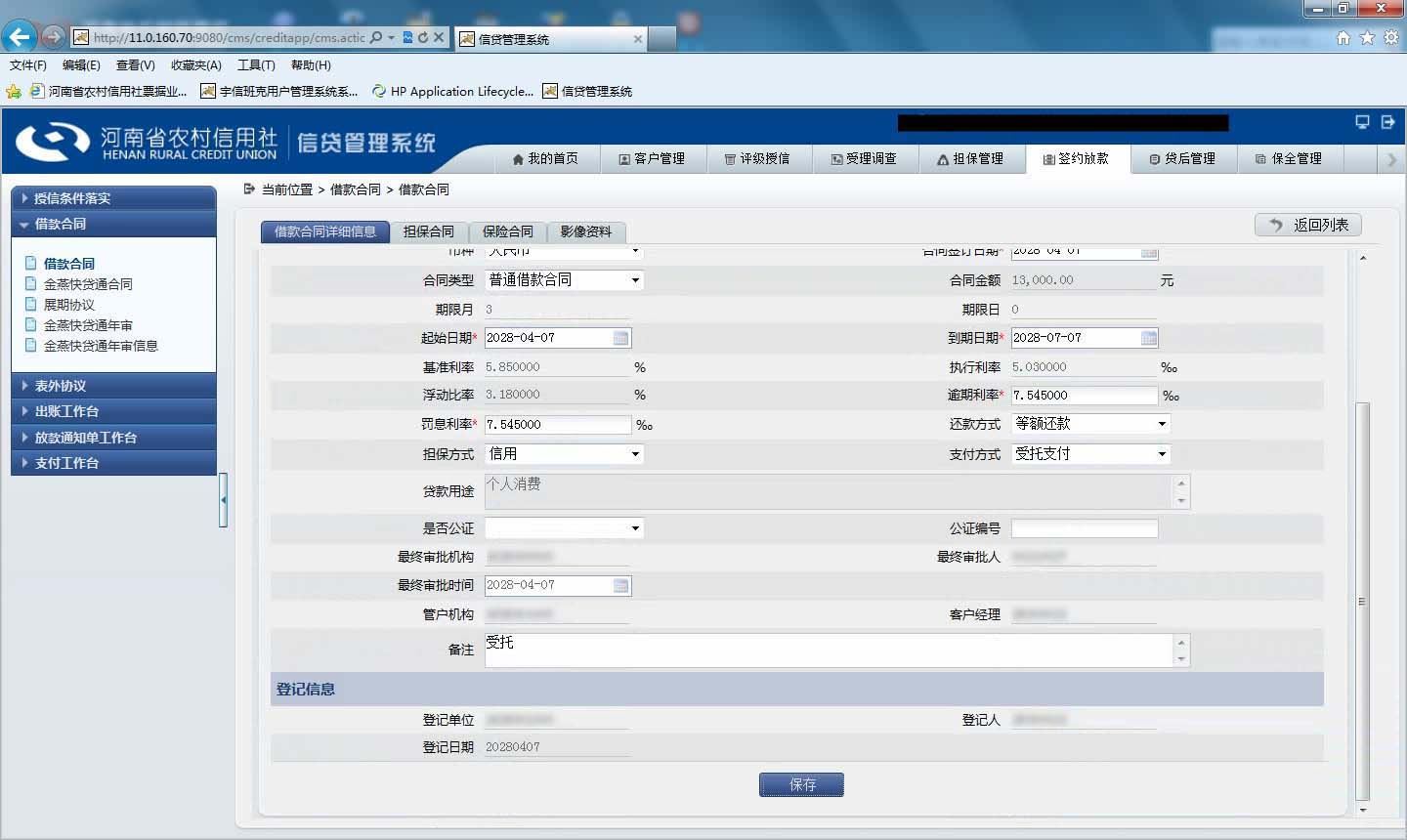This screenshot has height=840, width=1407.
Task: Open the browser Home icon
Action: [x=1343, y=37]
